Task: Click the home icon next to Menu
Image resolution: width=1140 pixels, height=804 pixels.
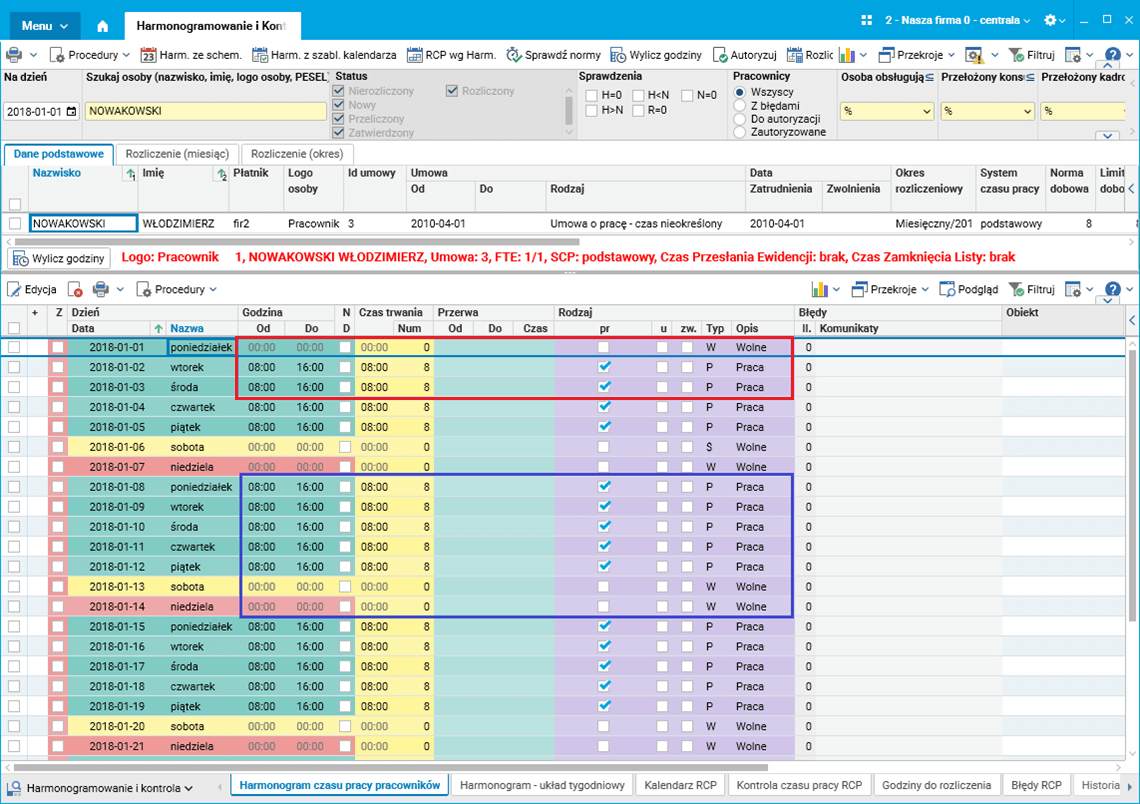Action: (x=102, y=26)
